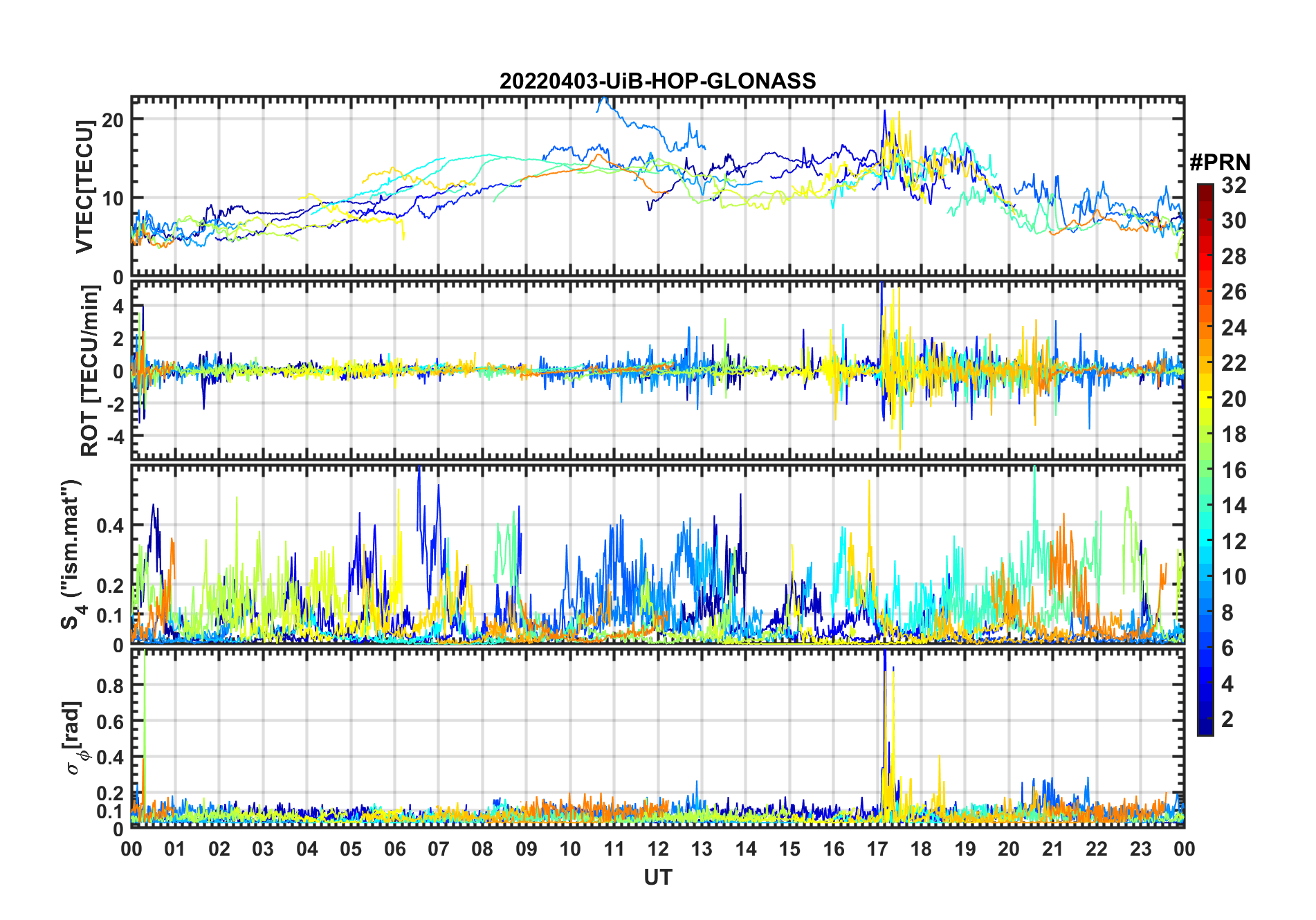The width and height of the screenshot is (1316, 920).
Task: Select the 0.2 tick on sigma-phi y-axis
Action: (x=110, y=793)
